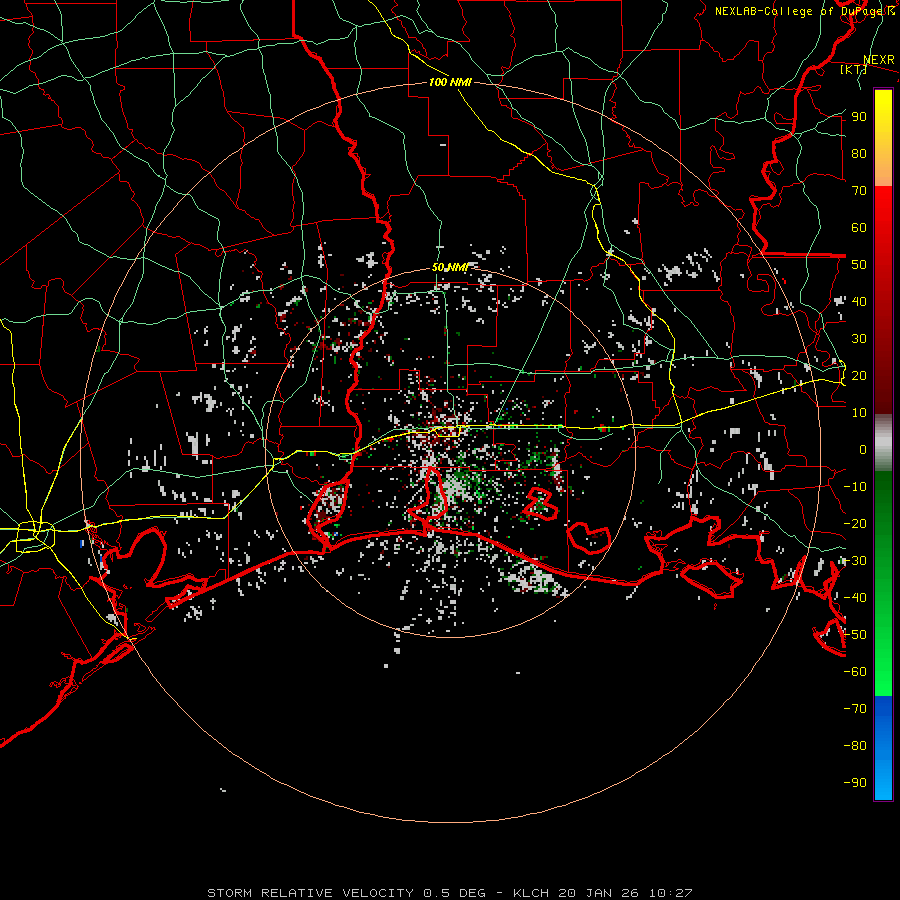900x900 pixels.
Task: Click the [KT] units label above the scale
Action: [x=854, y=69]
